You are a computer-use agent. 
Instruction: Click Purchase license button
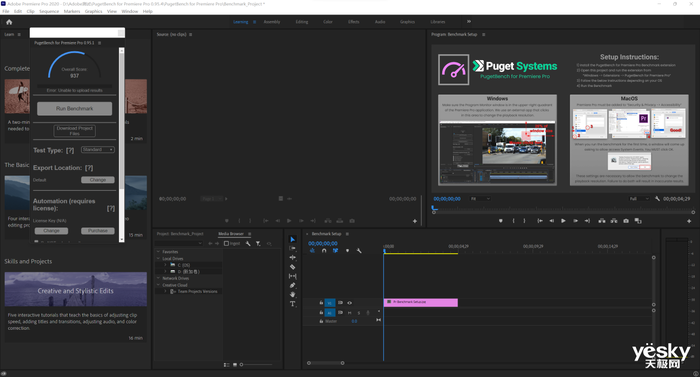98,231
